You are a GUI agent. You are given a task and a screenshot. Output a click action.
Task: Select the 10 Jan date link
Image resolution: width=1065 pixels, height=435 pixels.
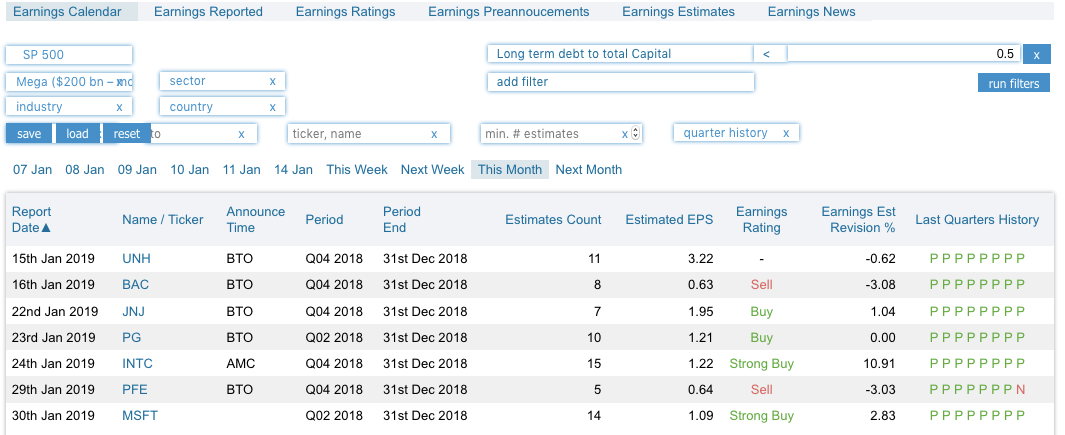pos(189,169)
